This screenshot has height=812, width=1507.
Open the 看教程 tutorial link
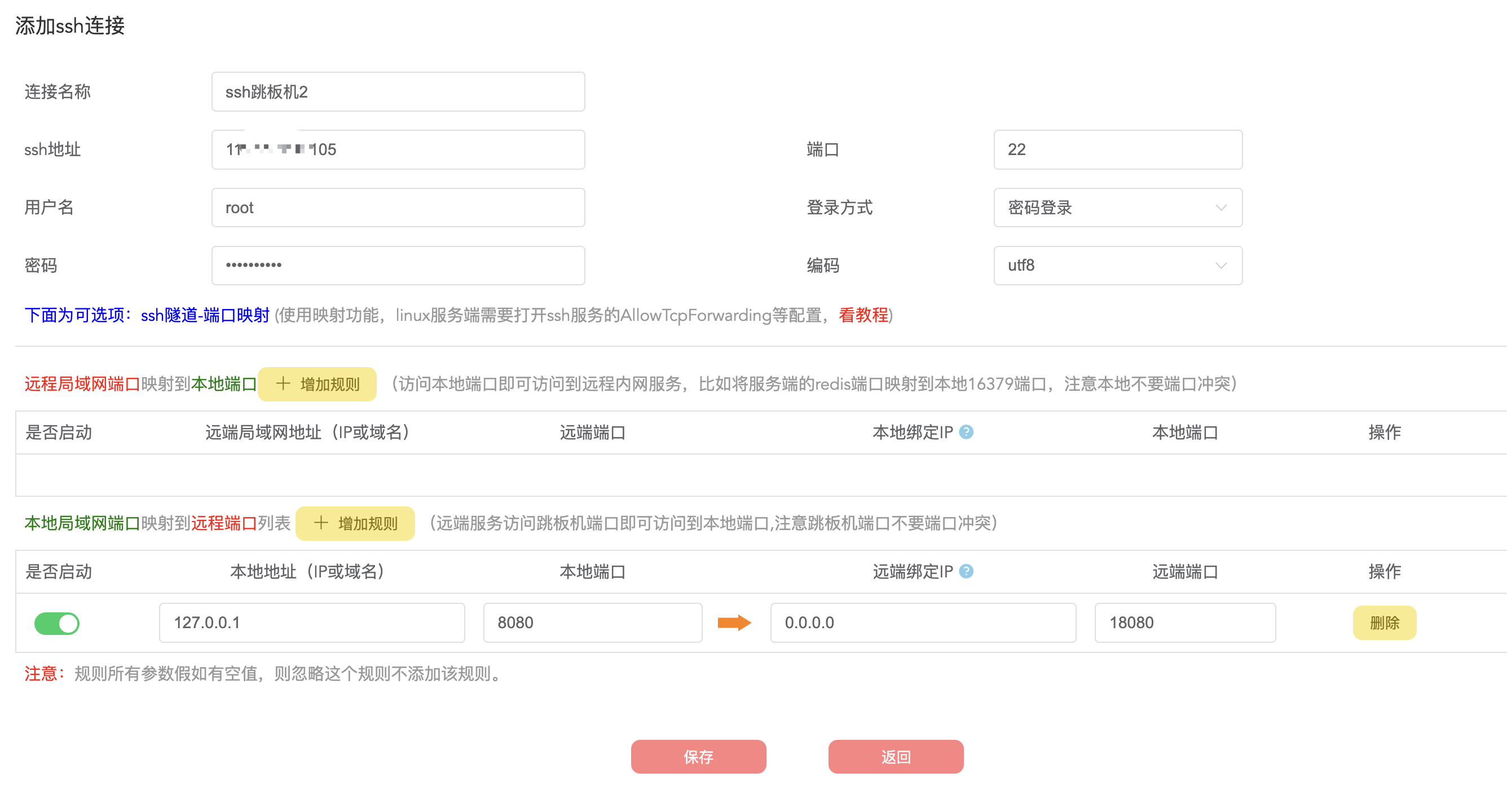(x=863, y=315)
